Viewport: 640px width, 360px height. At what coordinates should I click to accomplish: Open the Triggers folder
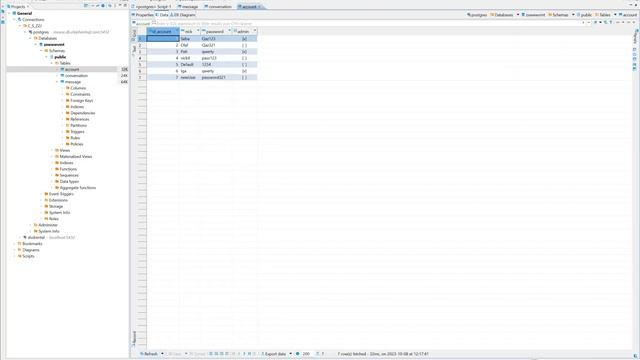pos(77,132)
